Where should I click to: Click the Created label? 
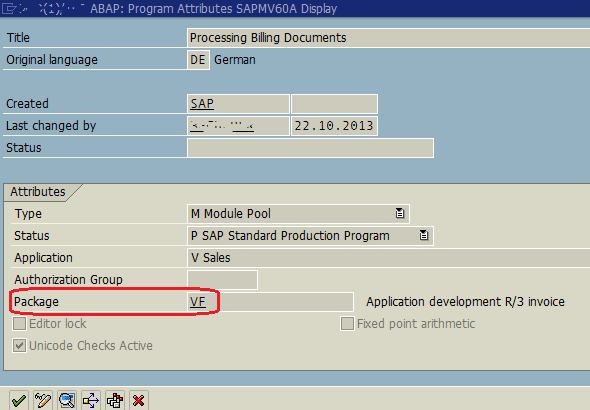tap(27, 103)
